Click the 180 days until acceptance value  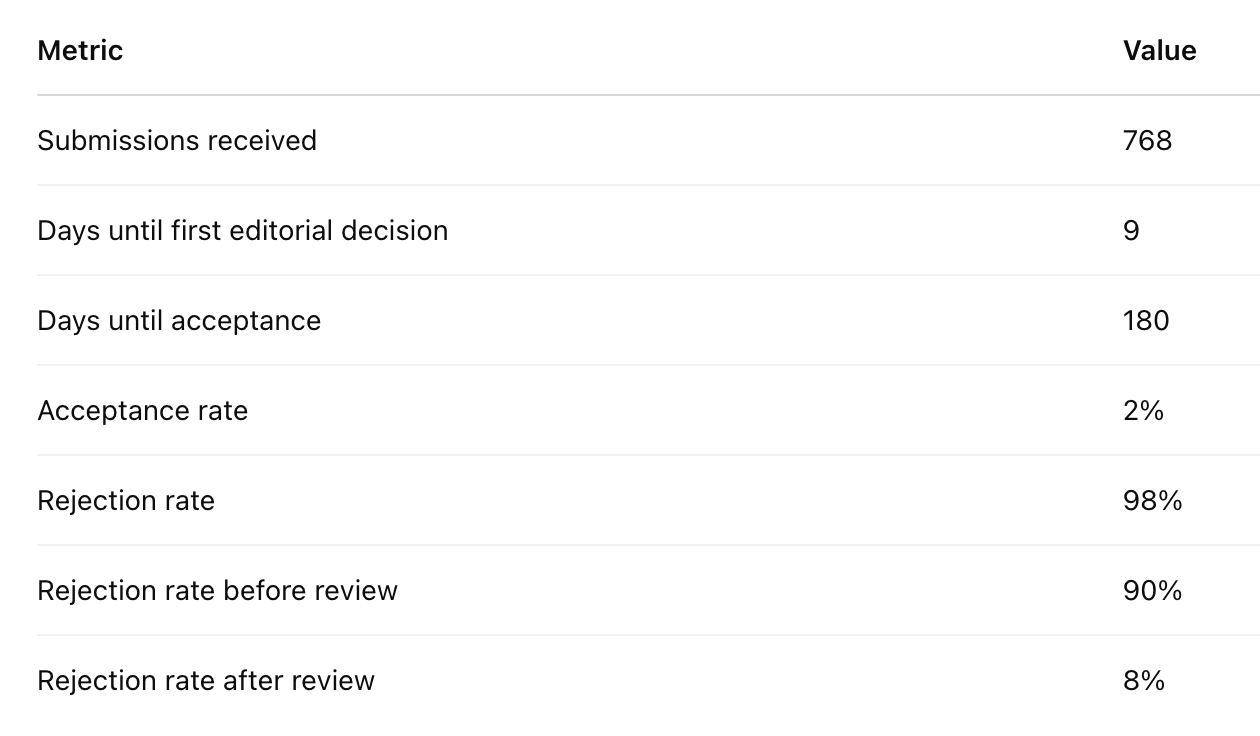1146,320
